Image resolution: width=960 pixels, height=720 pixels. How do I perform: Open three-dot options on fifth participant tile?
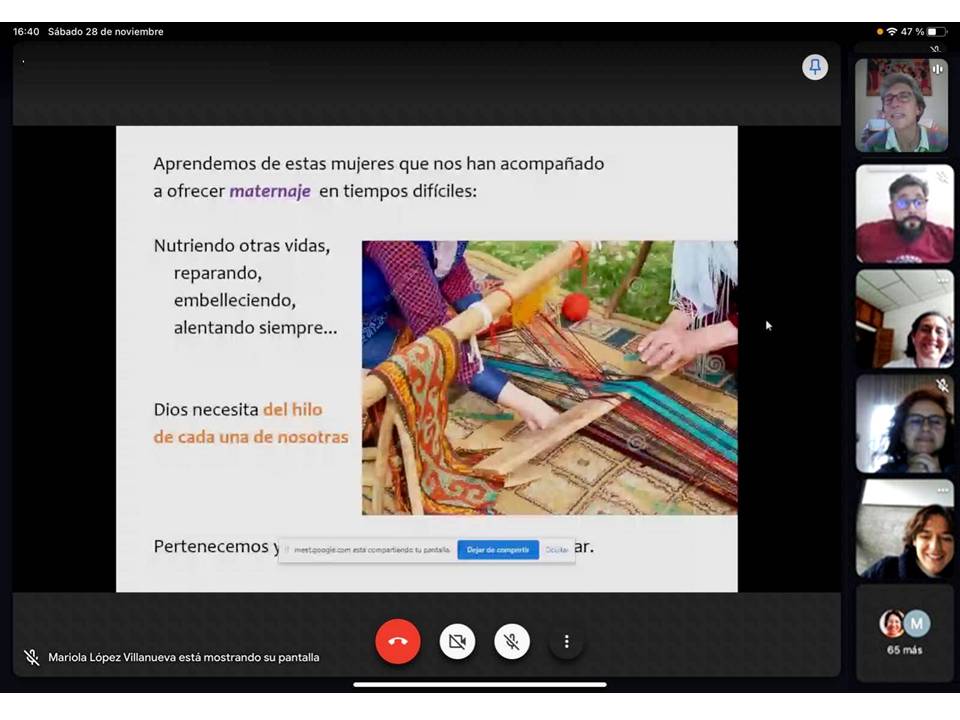(942, 490)
